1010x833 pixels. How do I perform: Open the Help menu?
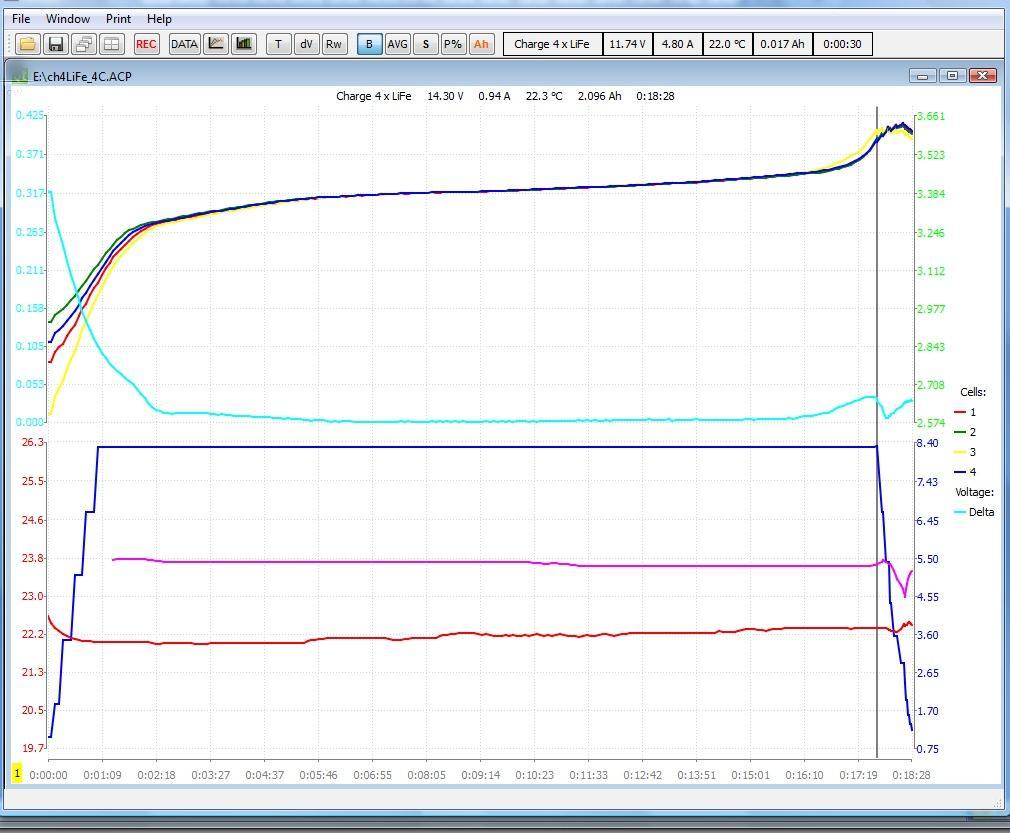click(x=159, y=19)
